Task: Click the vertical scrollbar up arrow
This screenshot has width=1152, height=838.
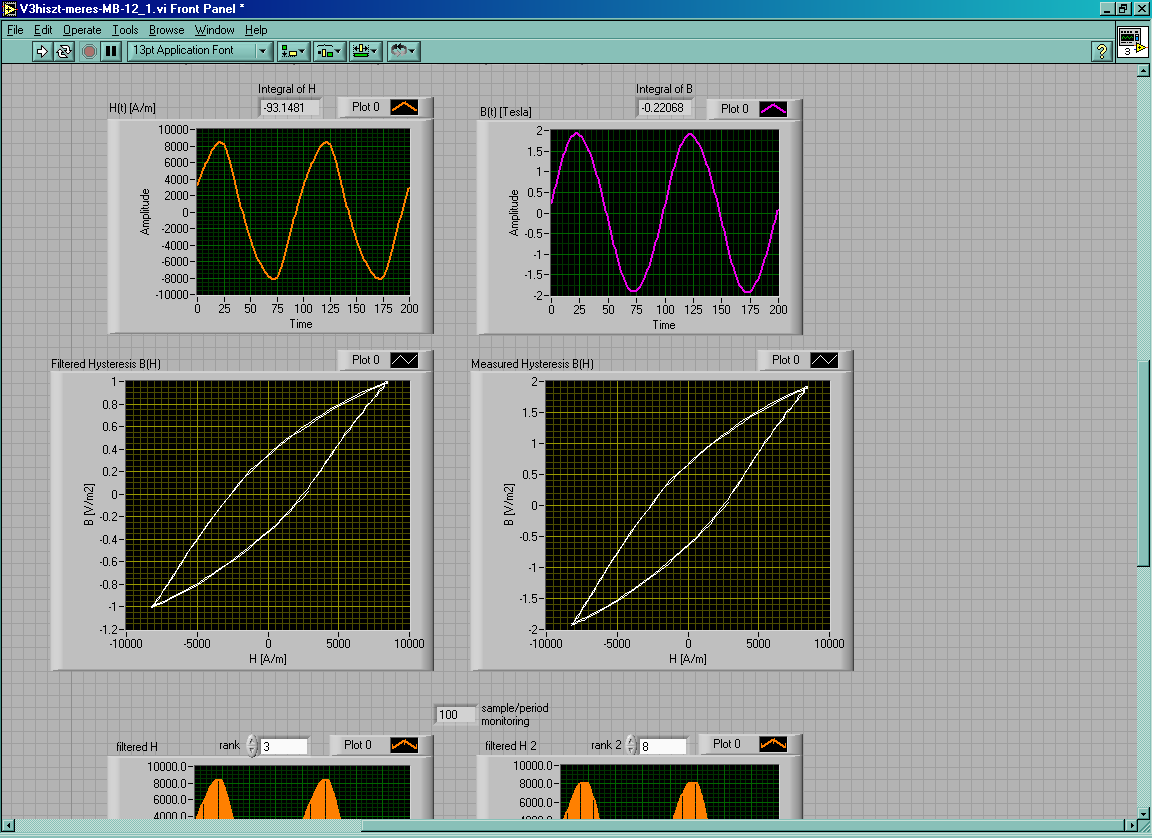Action: click(x=1142, y=71)
